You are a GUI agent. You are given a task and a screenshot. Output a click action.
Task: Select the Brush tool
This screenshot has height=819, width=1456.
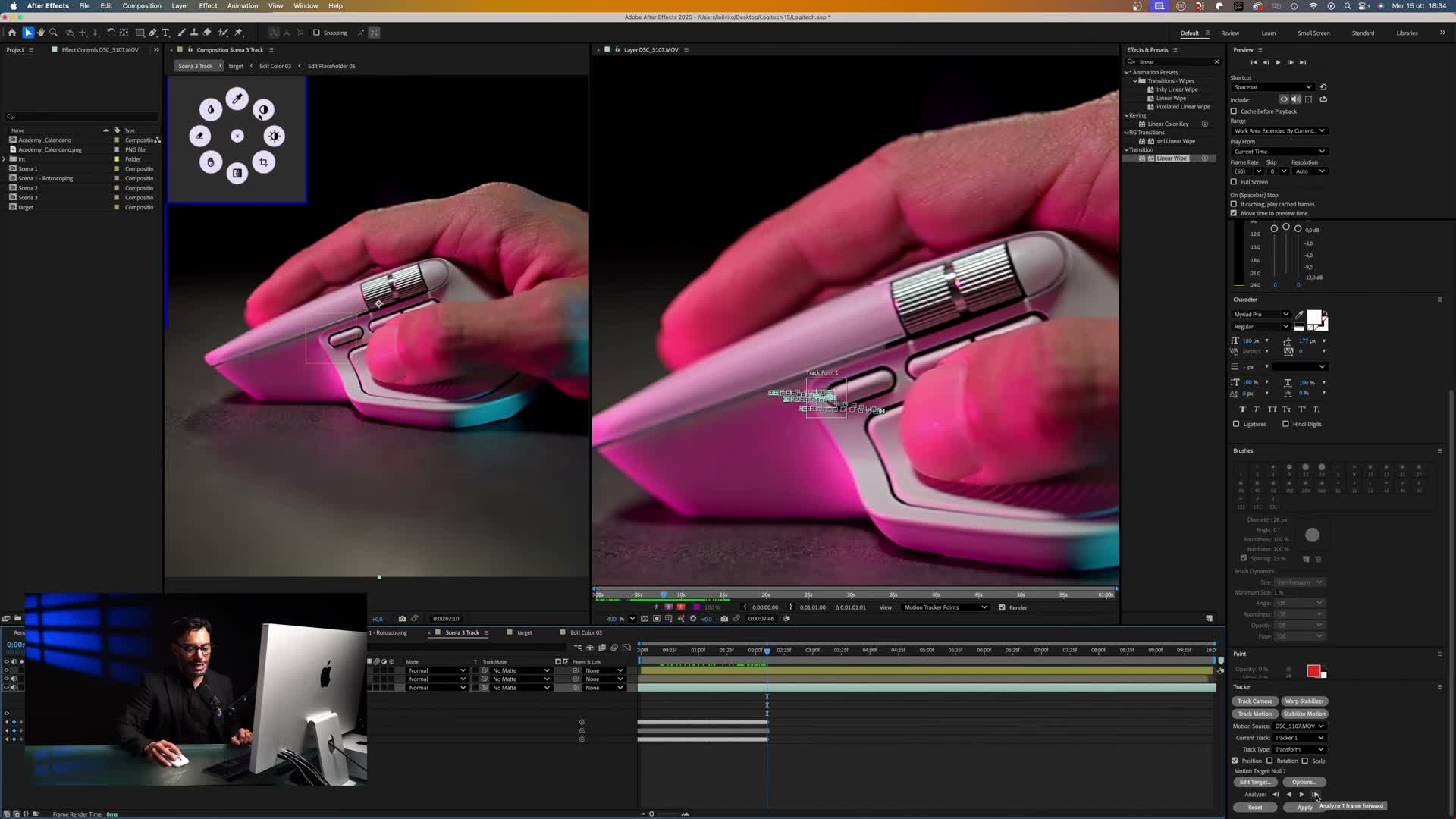tap(181, 33)
